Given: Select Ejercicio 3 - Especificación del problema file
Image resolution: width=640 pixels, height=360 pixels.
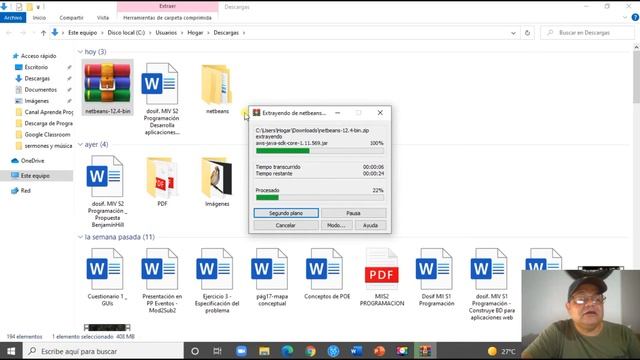Looking at the screenshot, I should [216, 281].
